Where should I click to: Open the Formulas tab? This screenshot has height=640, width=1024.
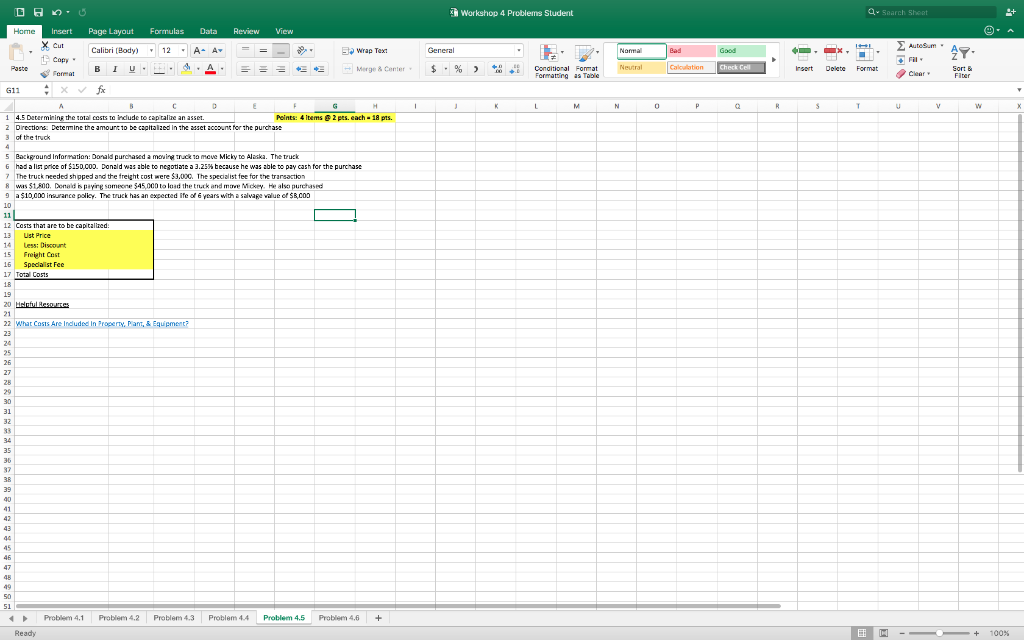click(167, 31)
